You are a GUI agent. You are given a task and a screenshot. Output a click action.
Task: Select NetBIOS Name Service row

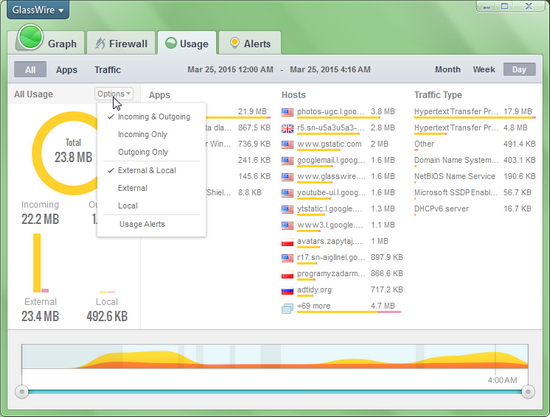coord(475,176)
